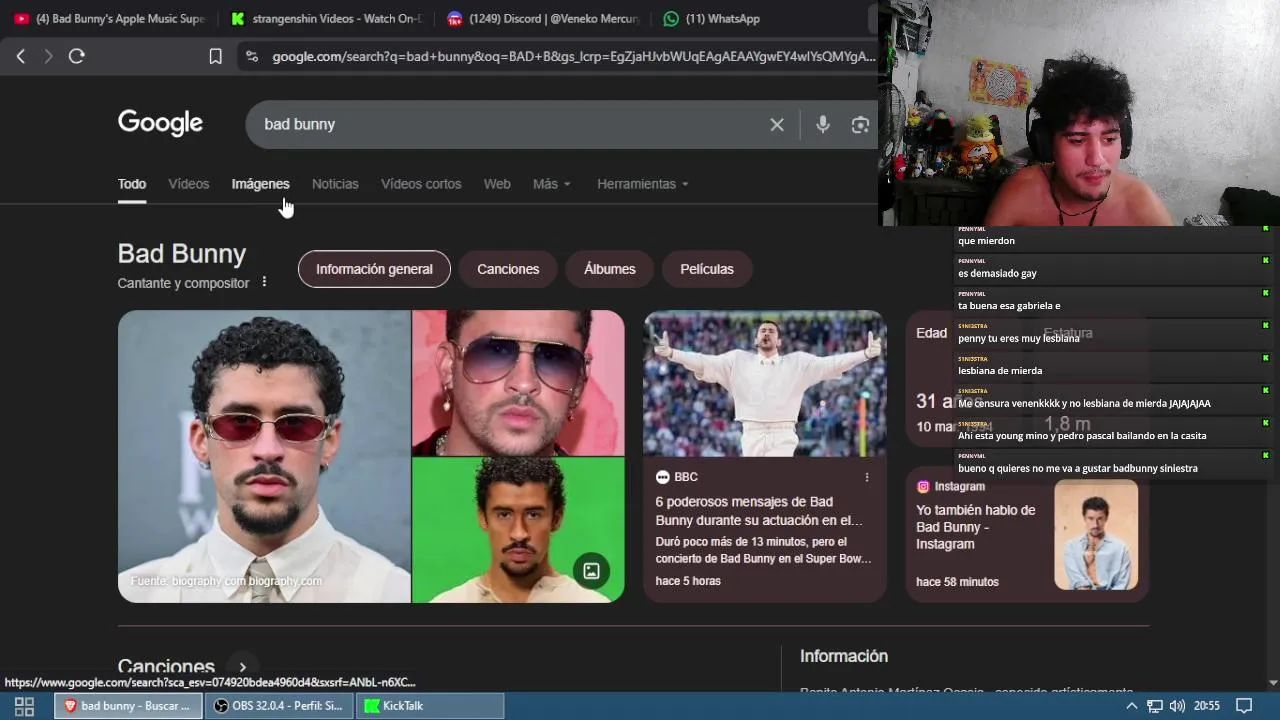The width and height of the screenshot is (1280, 720).
Task: Select the Canciones chip
Action: pos(508,269)
